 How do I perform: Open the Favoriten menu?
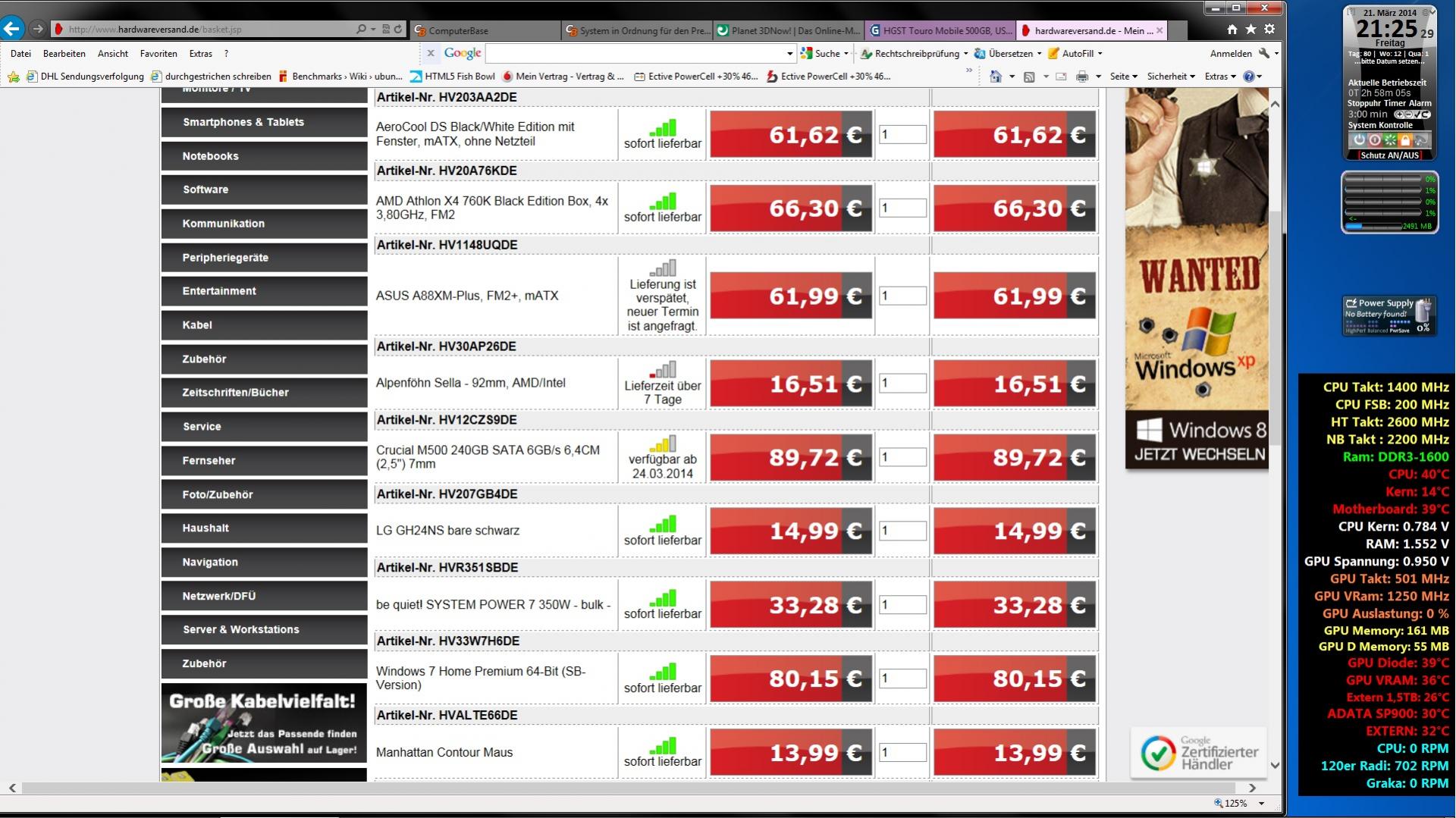[158, 54]
